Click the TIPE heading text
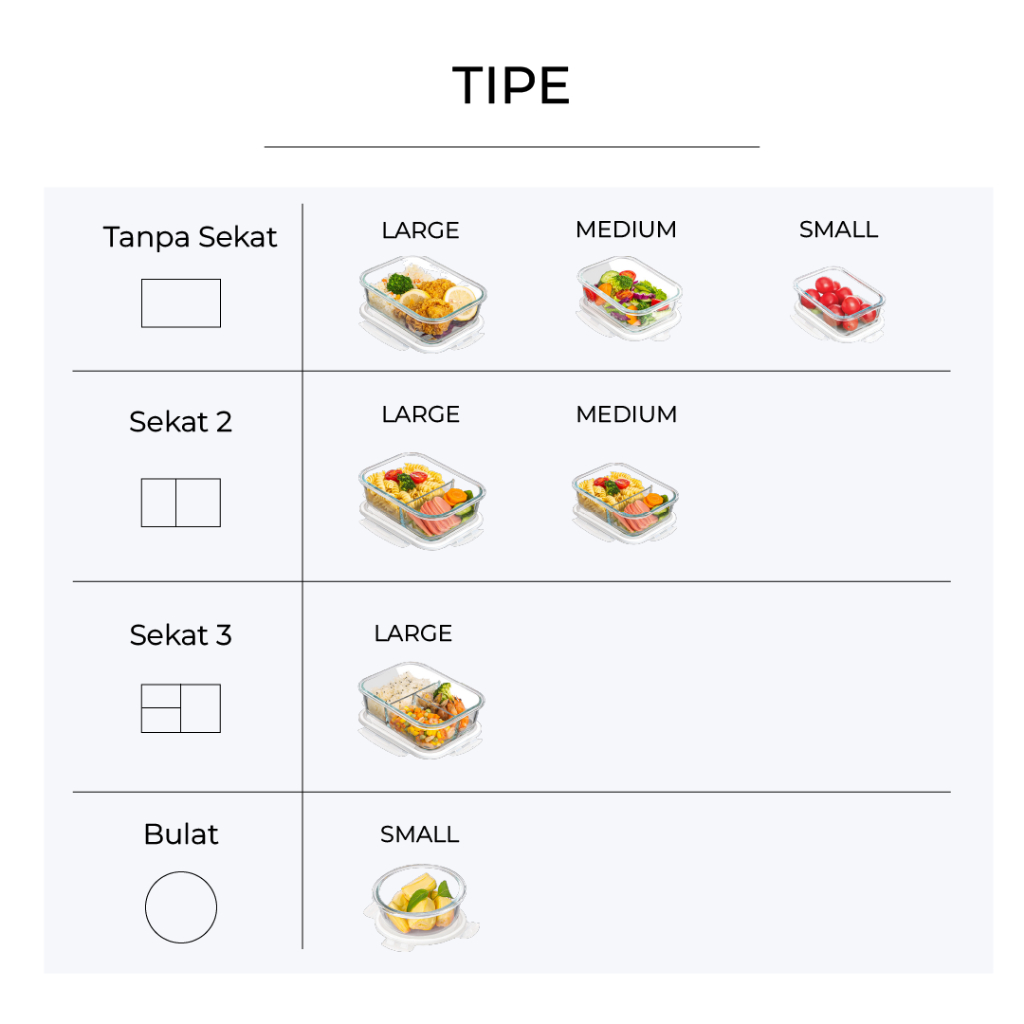 511,86
